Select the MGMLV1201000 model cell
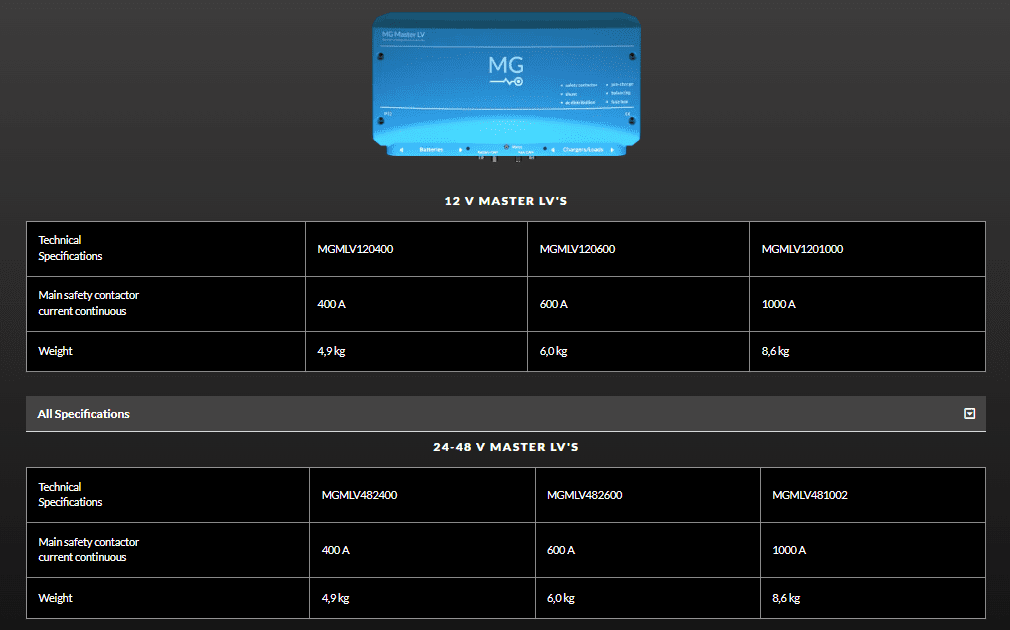Viewport: 1010px width, 630px height. (x=802, y=249)
